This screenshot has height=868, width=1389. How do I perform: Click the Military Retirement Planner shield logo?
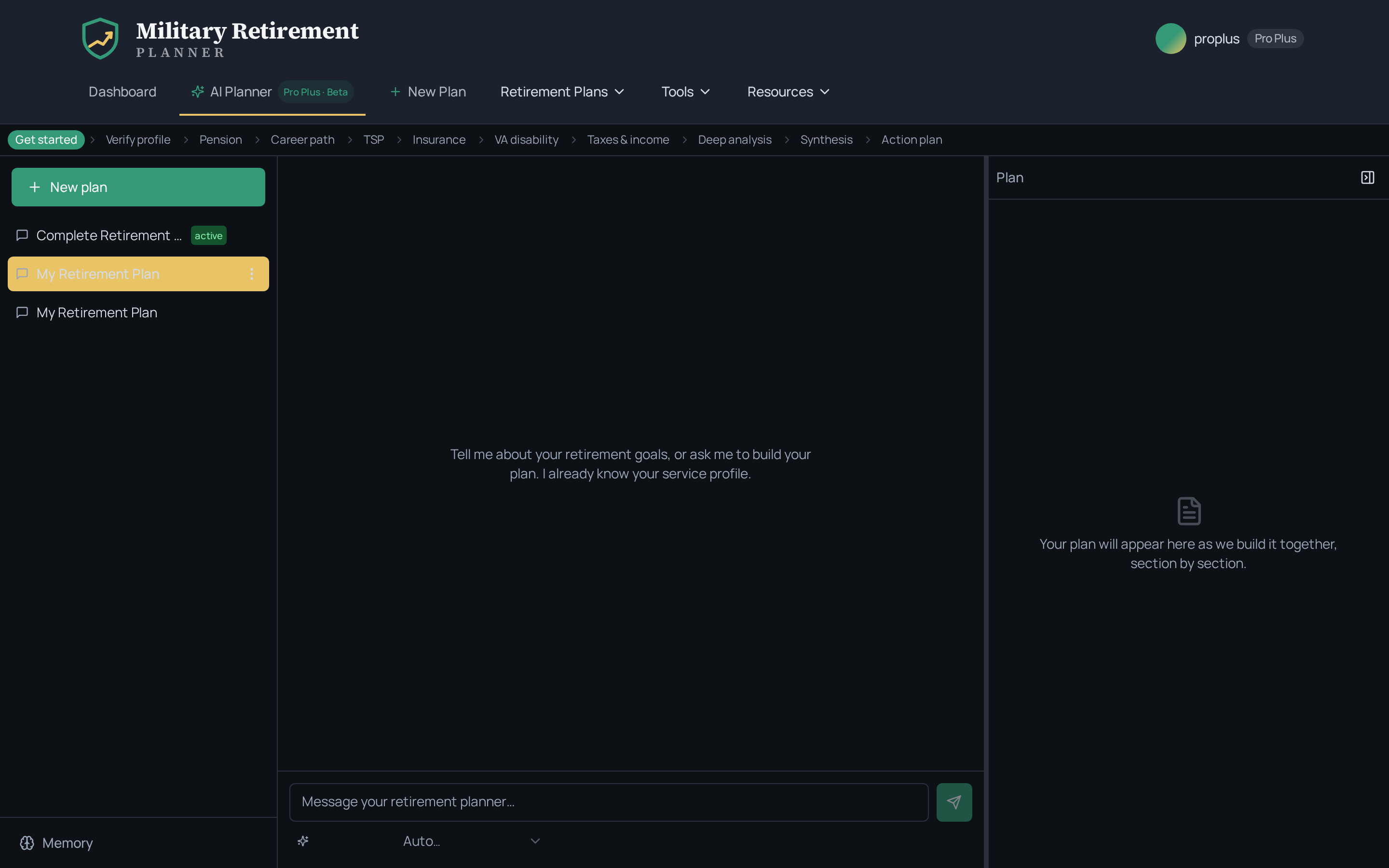100,39
